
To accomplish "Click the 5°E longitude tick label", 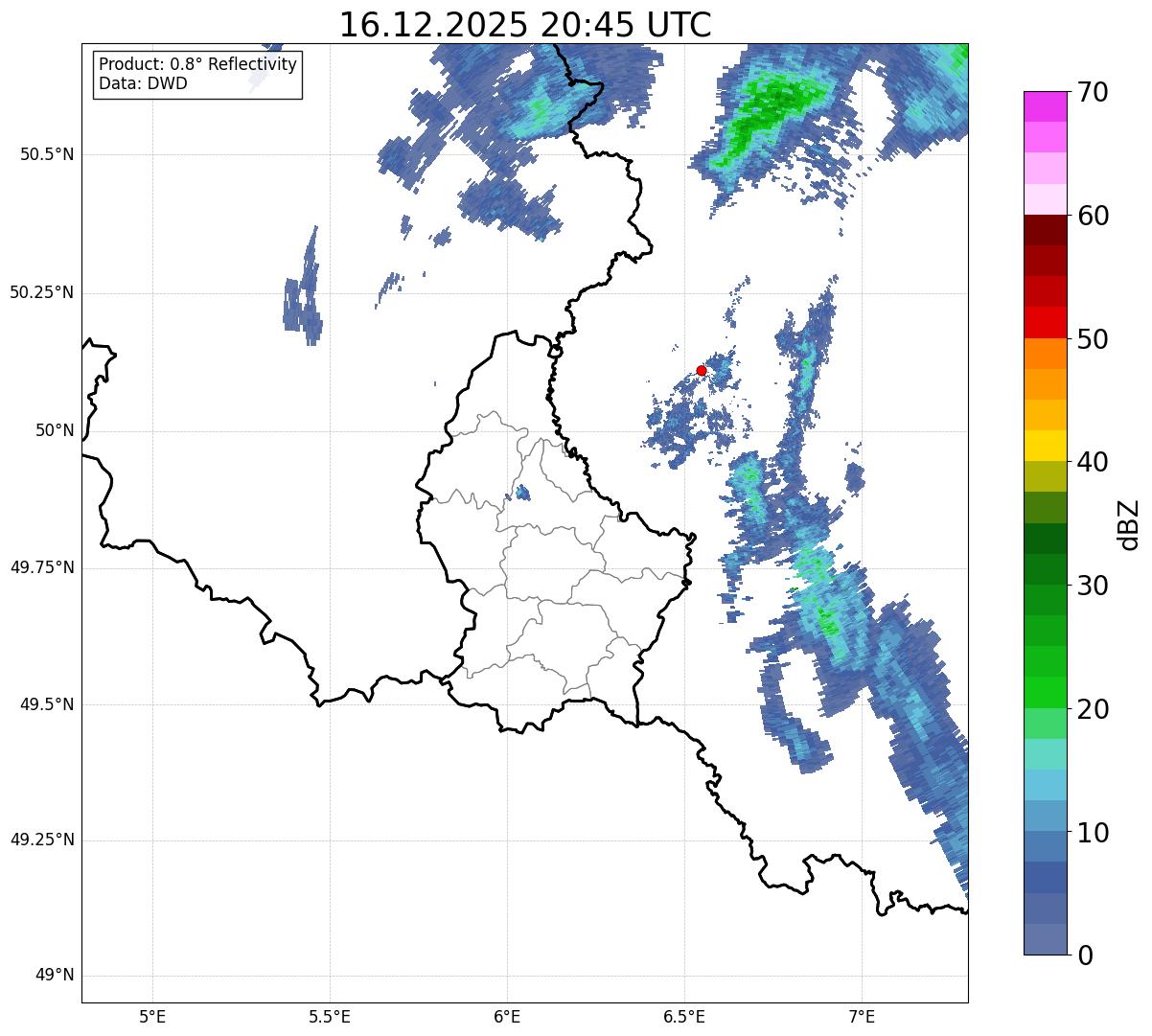I will [152, 1015].
